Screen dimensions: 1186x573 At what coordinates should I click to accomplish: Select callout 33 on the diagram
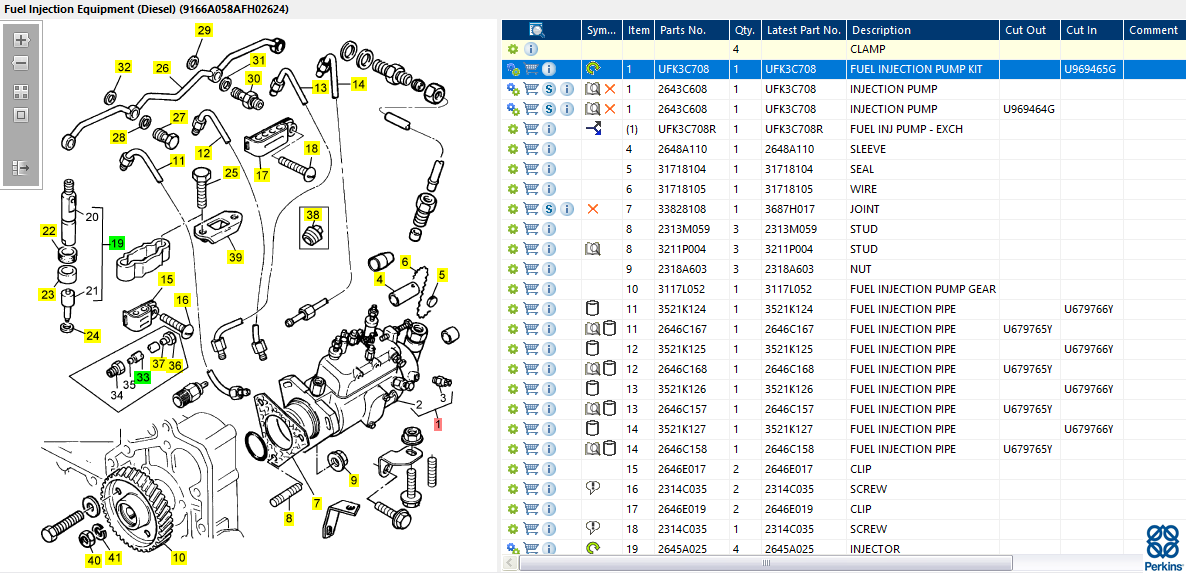click(143, 377)
